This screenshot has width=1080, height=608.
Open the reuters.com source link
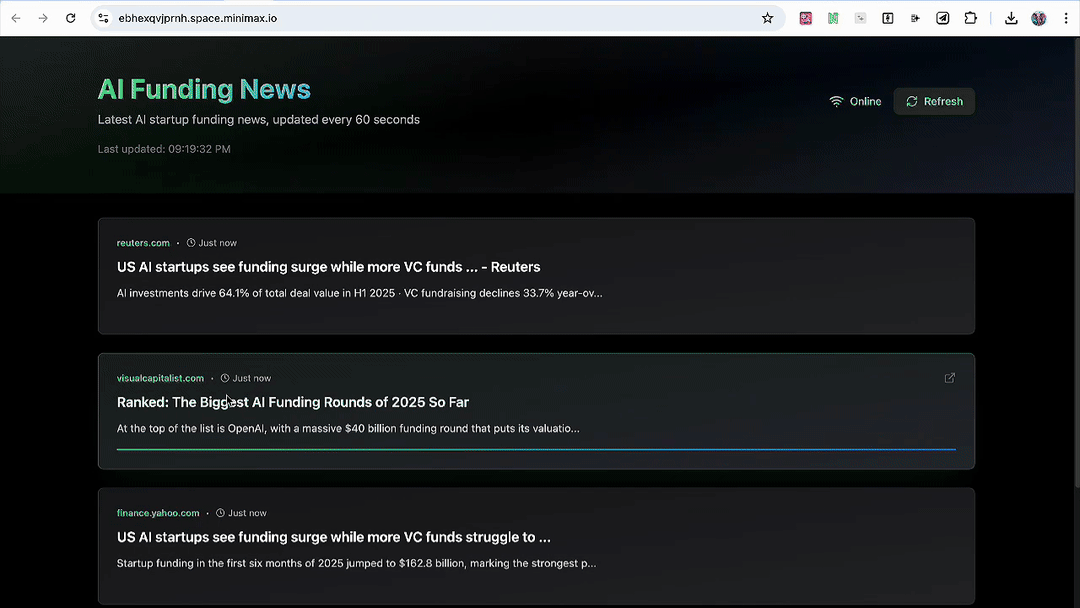coord(143,242)
